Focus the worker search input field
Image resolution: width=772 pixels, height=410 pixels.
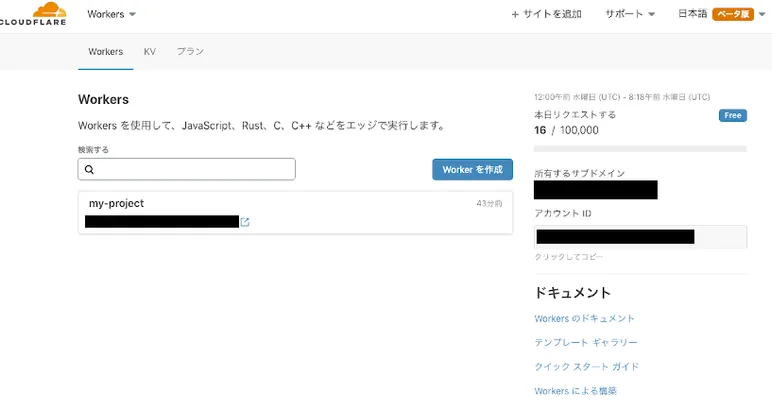(x=187, y=169)
